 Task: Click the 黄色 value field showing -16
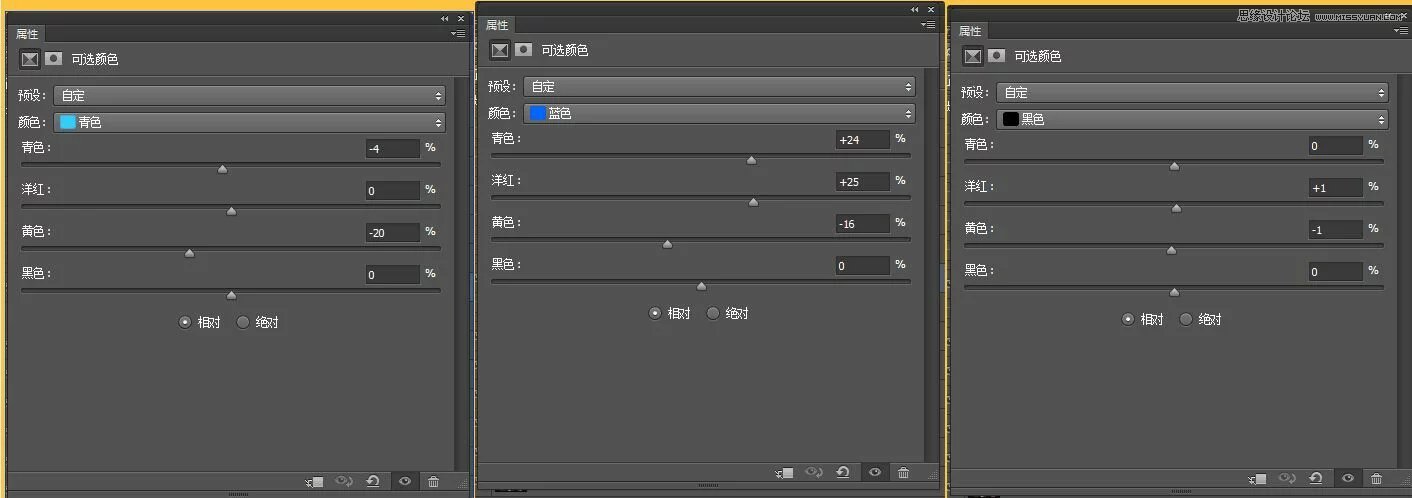862,224
